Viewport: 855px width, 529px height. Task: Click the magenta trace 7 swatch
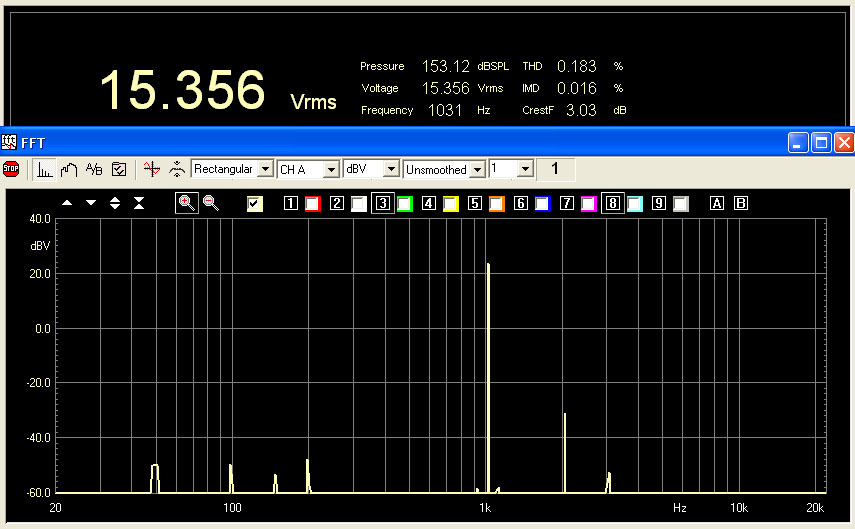(589, 204)
